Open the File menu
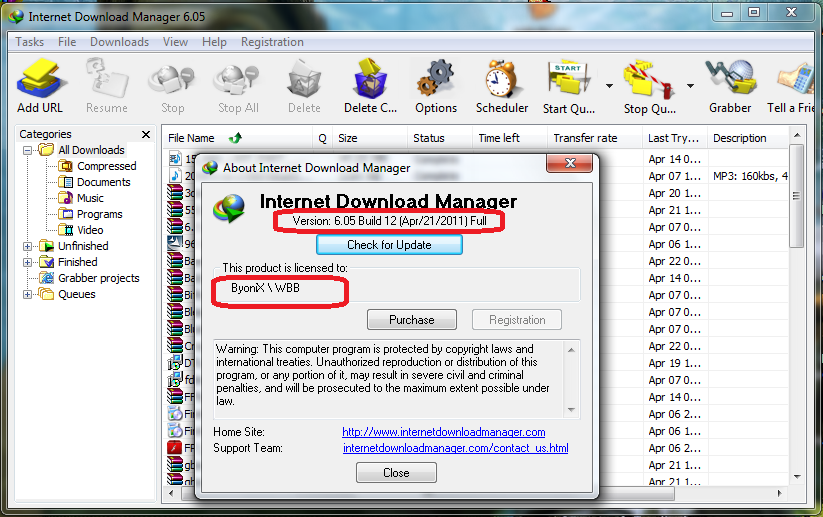Screen dimensions: 823x517 tap(67, 42)
